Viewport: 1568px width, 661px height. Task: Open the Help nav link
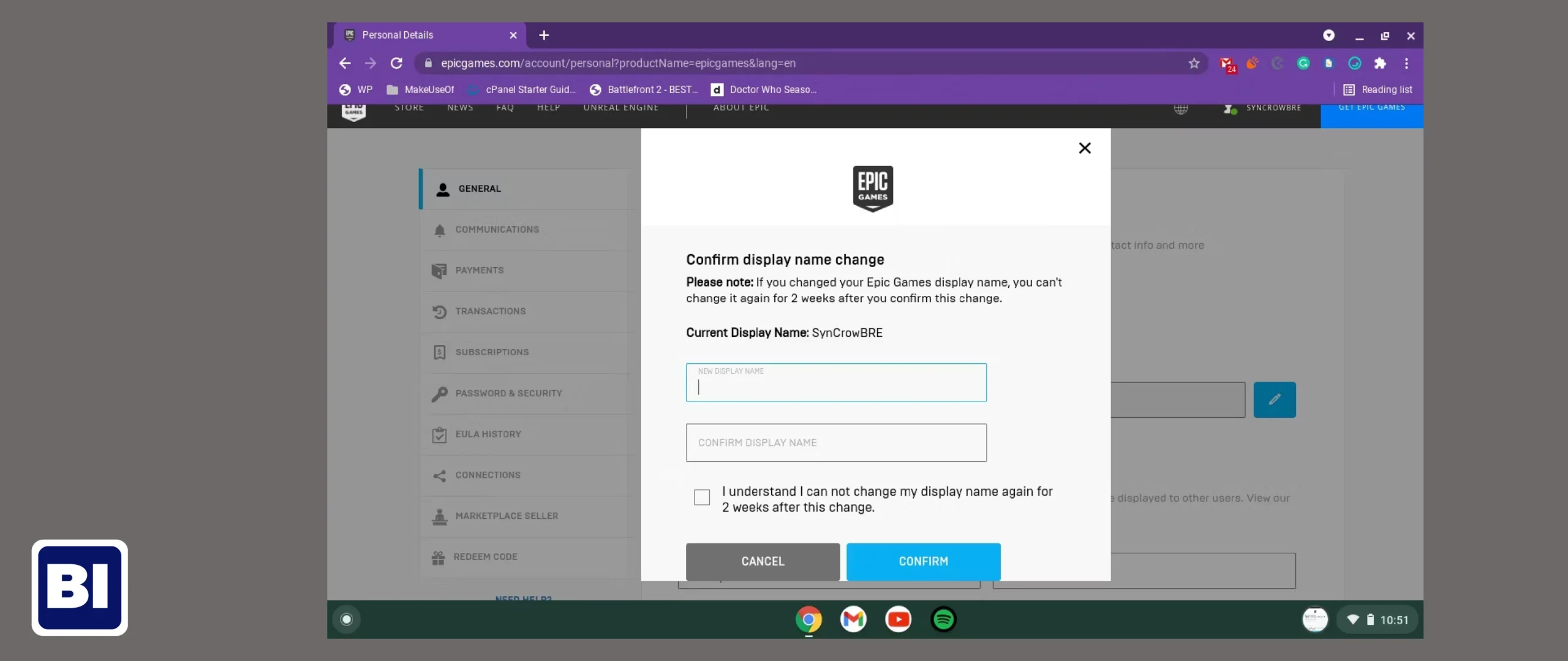[x=549, y=108]
